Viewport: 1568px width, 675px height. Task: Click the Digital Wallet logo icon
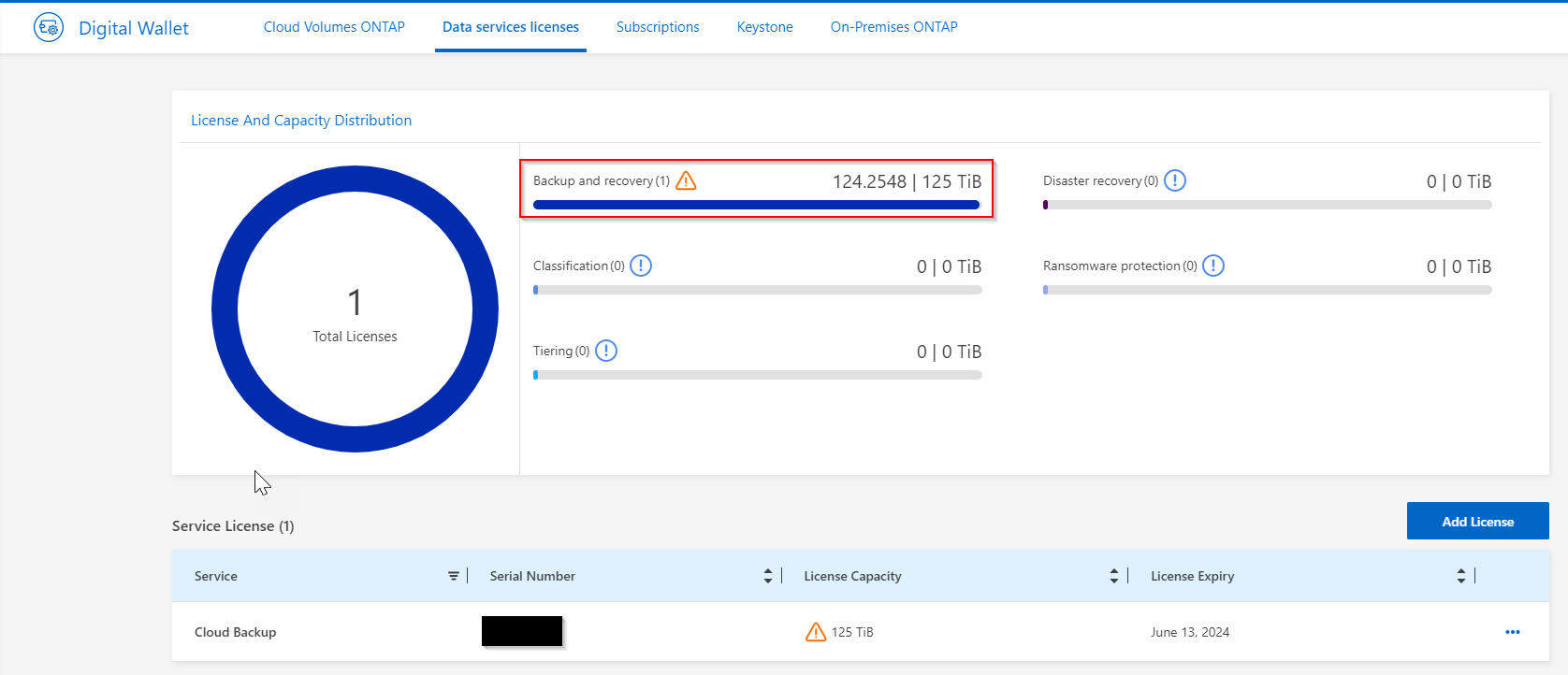[x=49, y=28]
